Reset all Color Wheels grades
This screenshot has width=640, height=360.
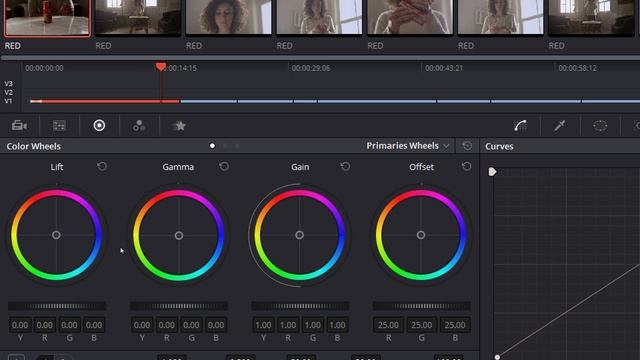[467, 146]
